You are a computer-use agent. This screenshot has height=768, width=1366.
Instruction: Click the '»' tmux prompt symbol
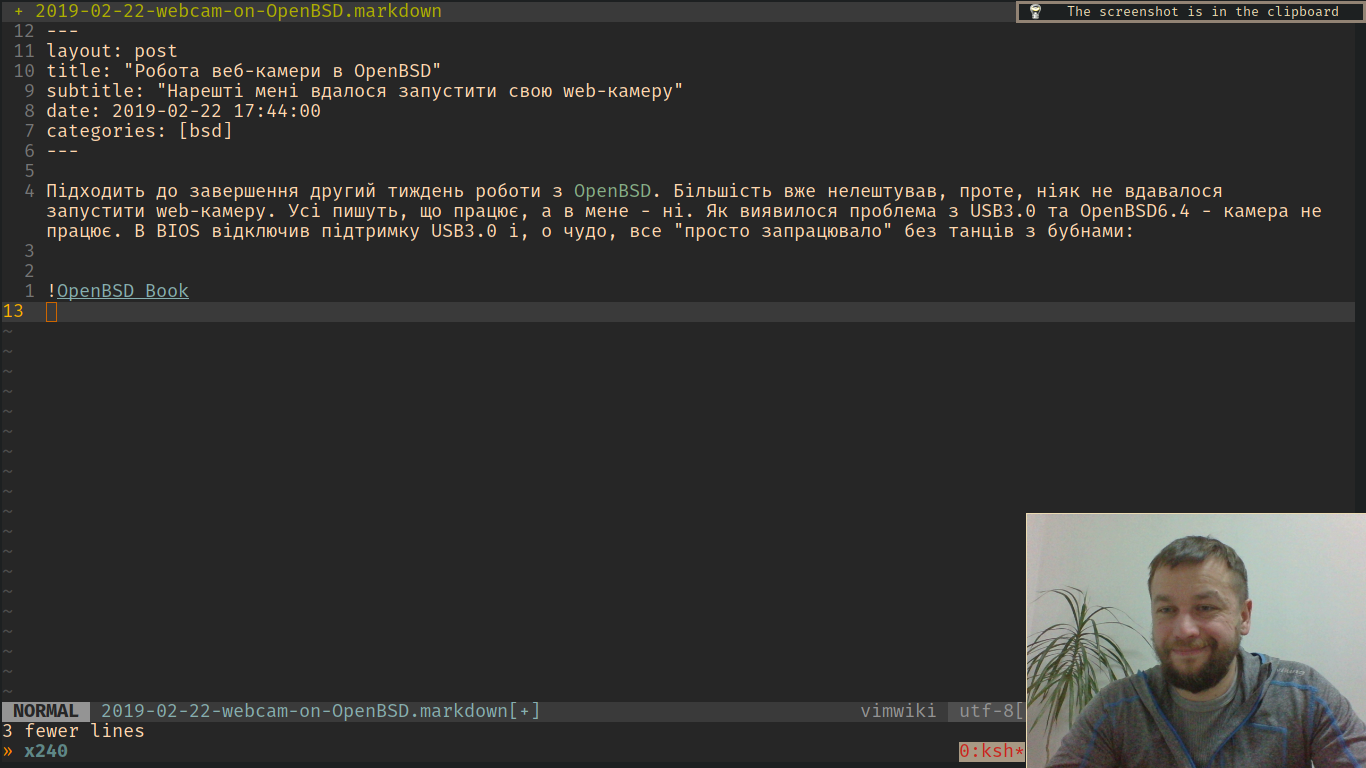[8, 751]
